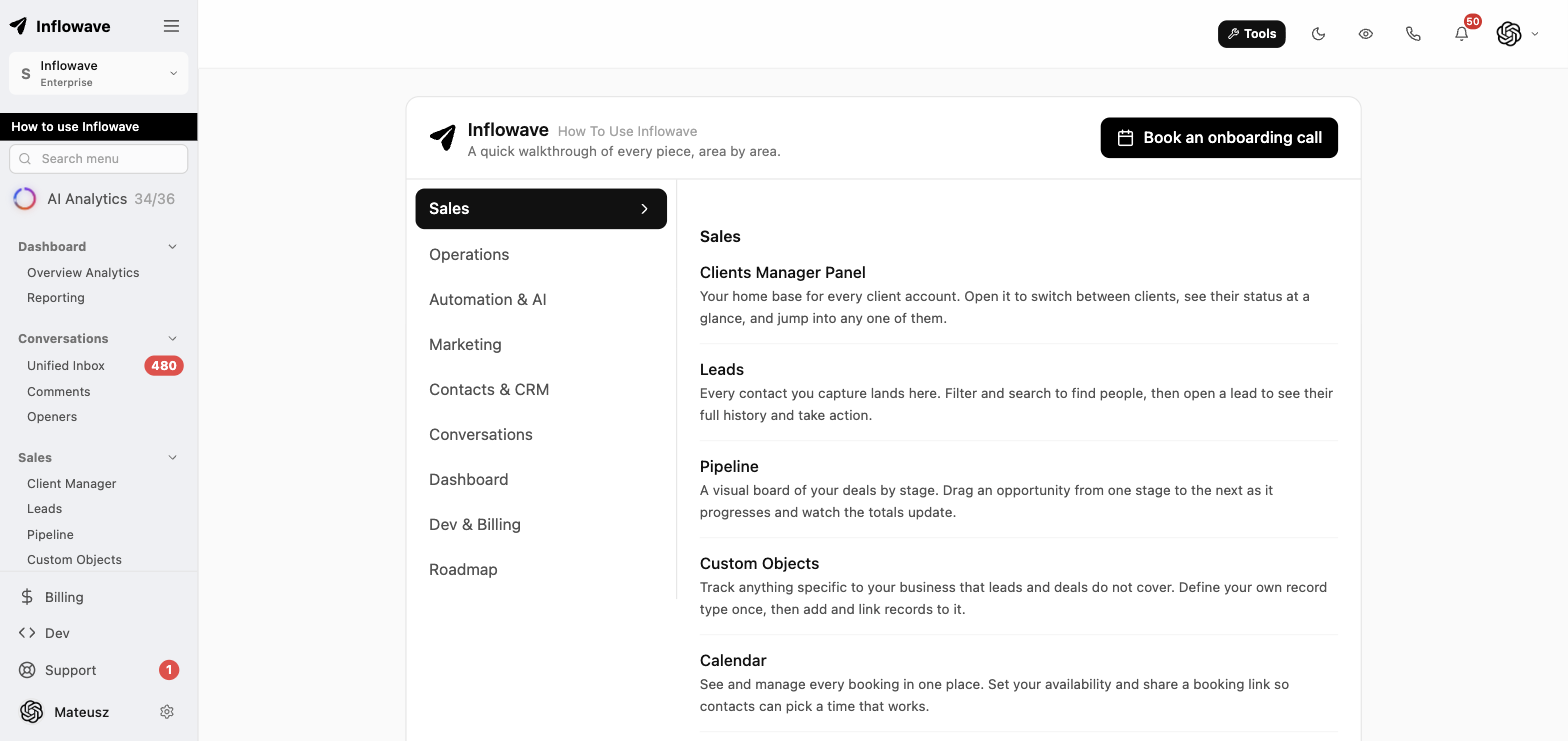The height and width of the screenshot is (741, 1568).
Task: Open the Tools button
Action: (x=1252, y=34)
